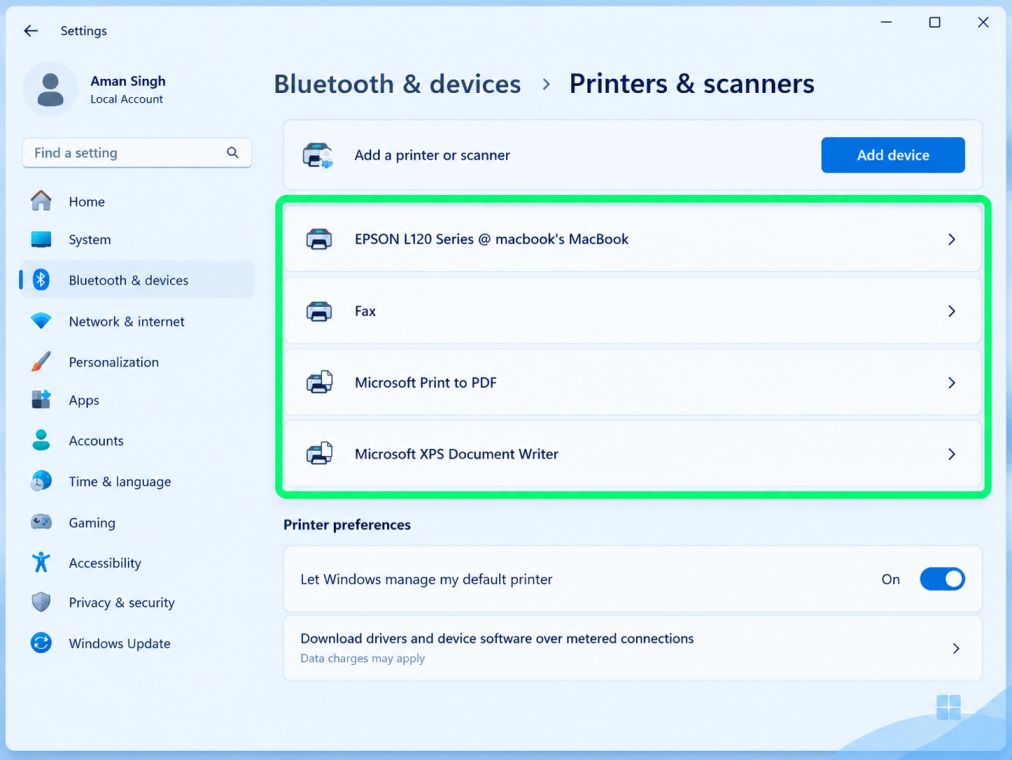Click the Time & language globe icon
This screenshot has height=760, width=1012.
[x=41, y=481]
